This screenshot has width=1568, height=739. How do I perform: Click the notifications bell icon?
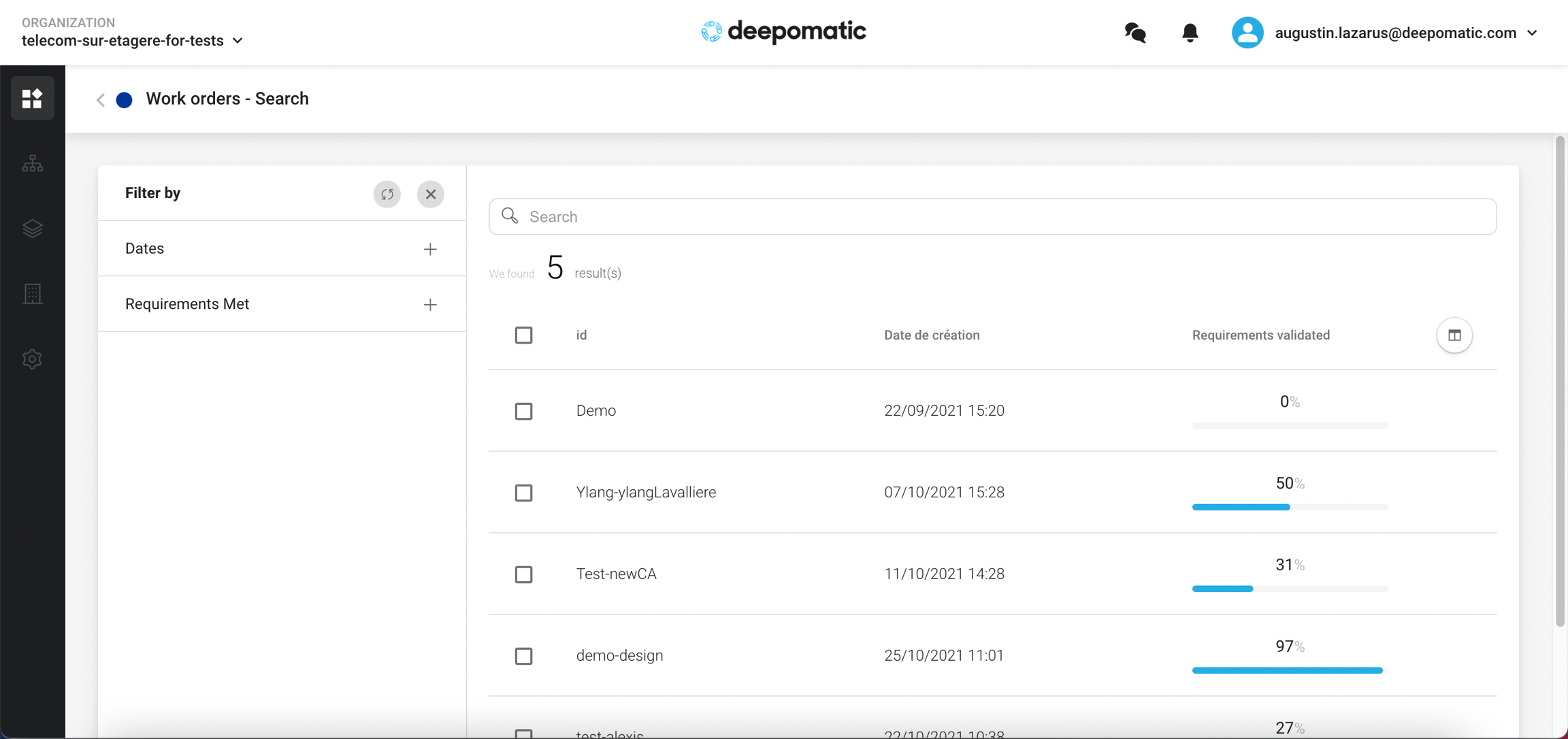[1190, 33]
